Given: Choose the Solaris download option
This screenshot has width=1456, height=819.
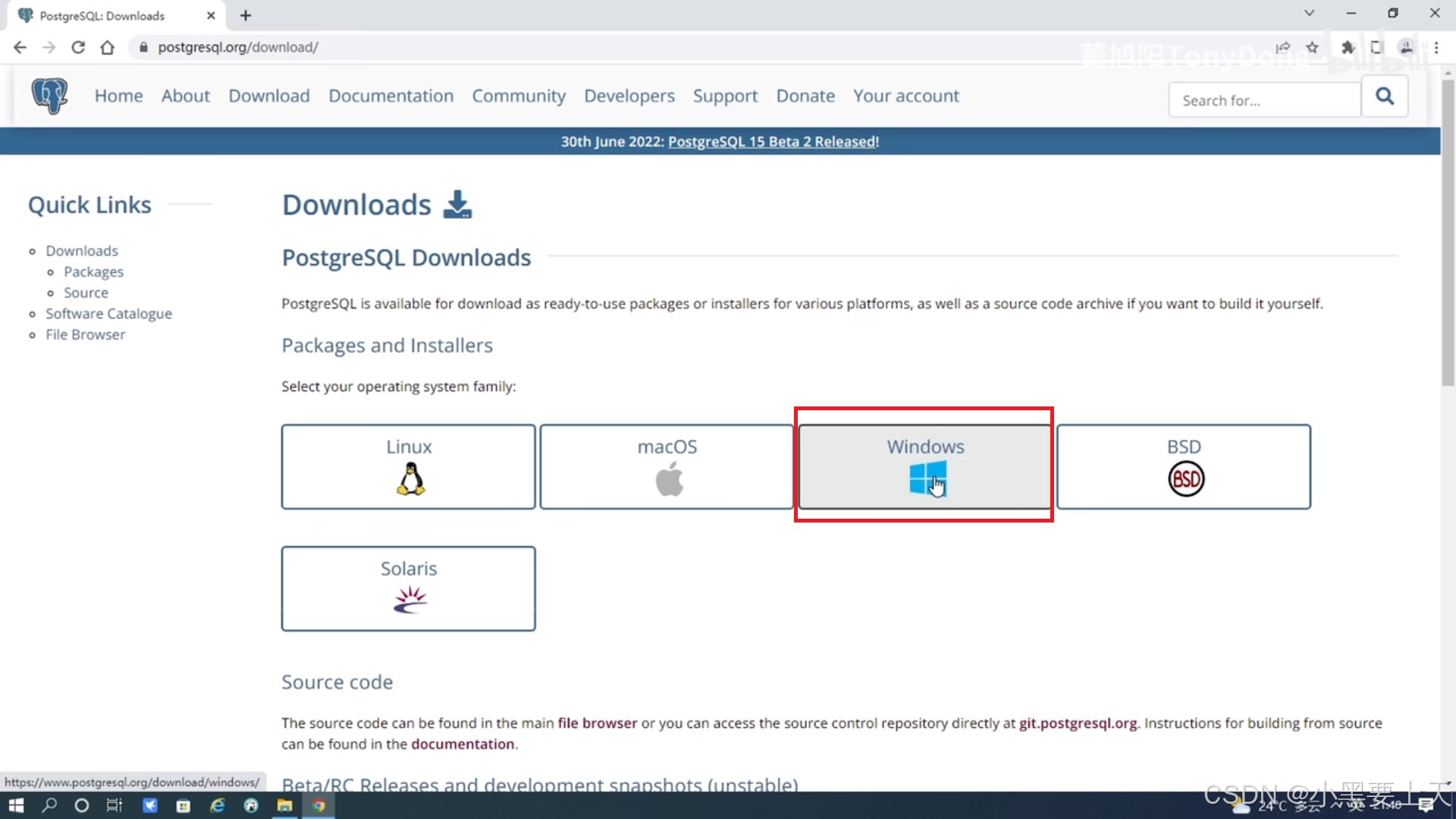Looking at the screenshot, I should 408,588.
